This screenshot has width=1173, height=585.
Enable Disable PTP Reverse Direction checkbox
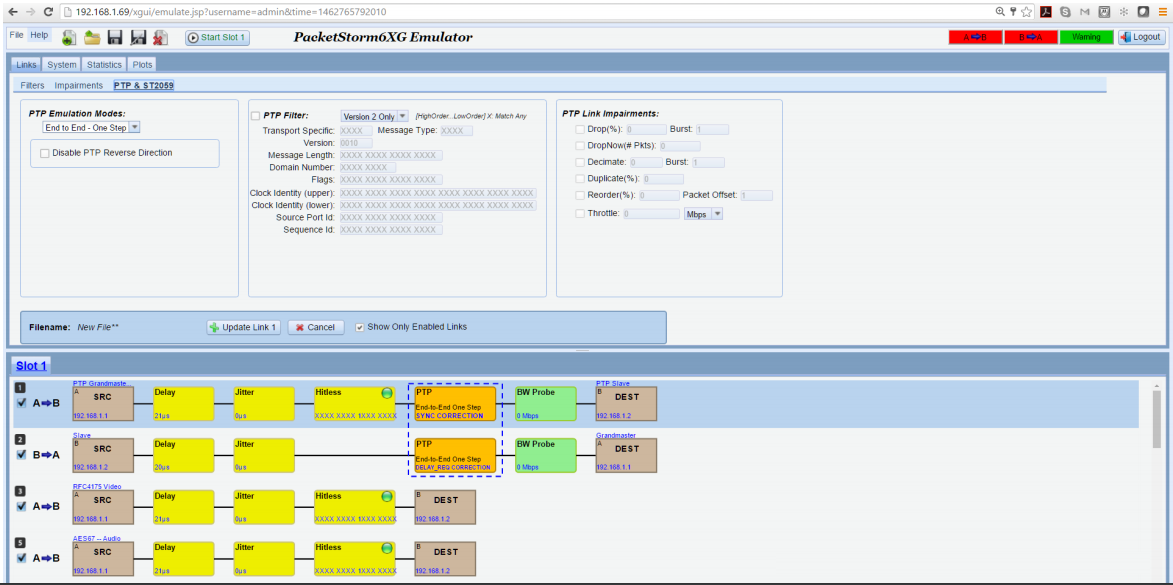[x=45, y=153]
